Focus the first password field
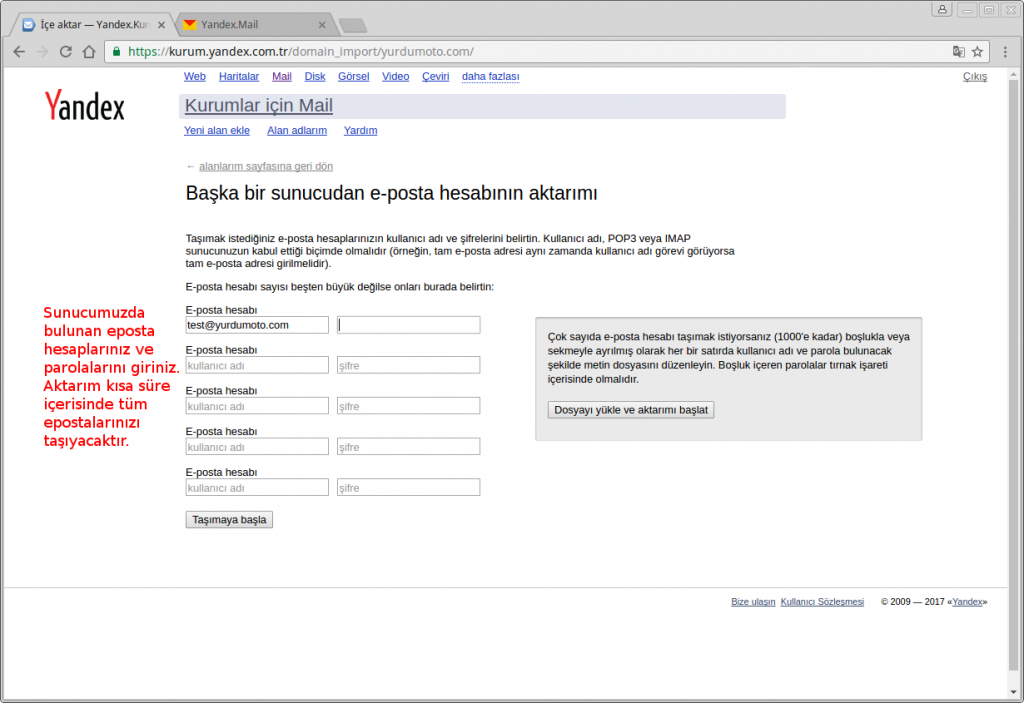This screenshot has height=703, width=1024. pos(408,325)
